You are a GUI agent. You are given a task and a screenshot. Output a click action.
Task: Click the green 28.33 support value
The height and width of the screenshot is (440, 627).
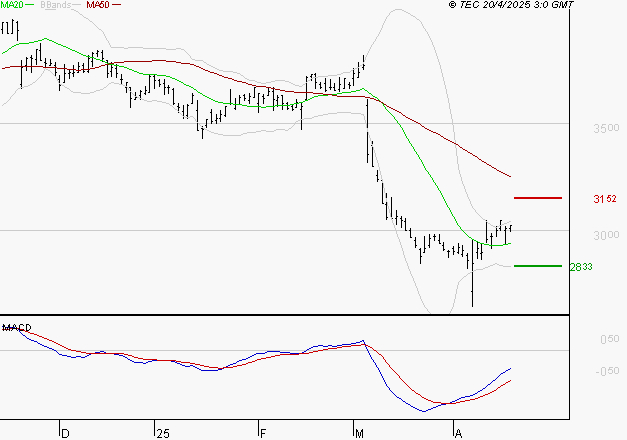(581, 267)
